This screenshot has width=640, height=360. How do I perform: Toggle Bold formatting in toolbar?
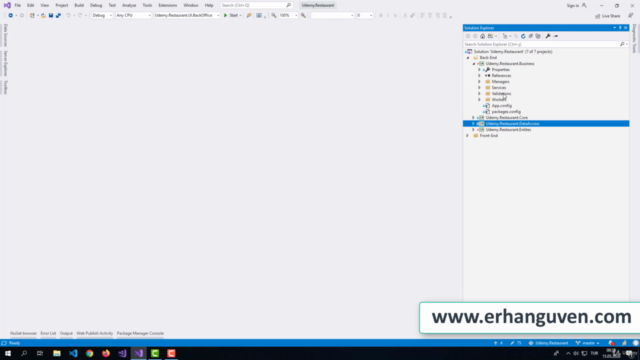(380, 16)
